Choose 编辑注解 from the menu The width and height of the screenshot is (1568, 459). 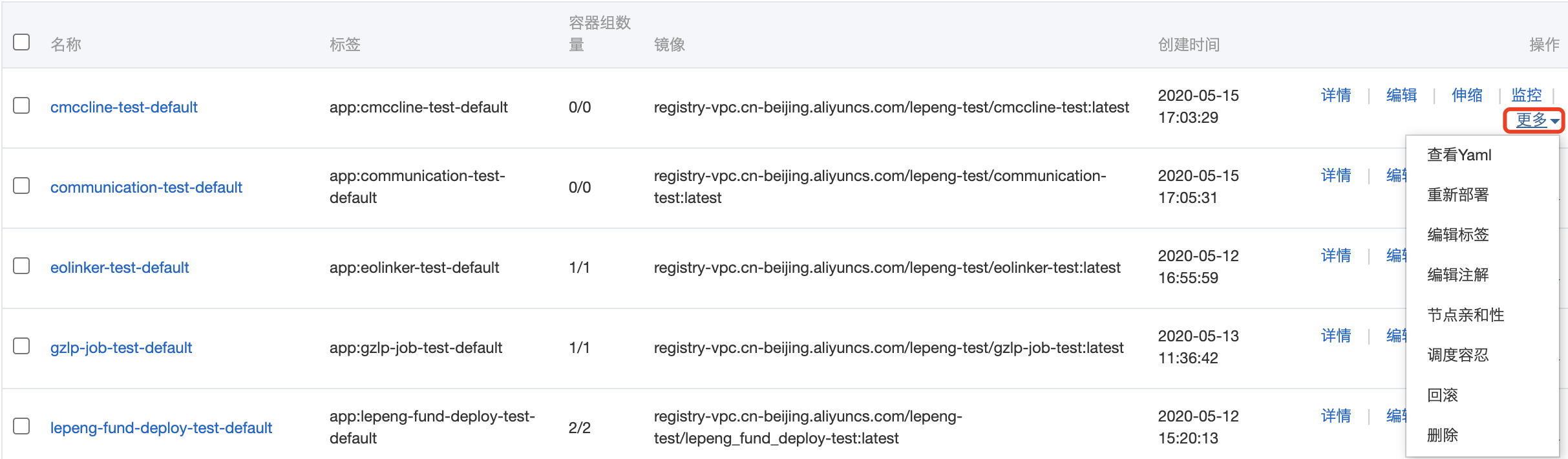(1457, 275)
